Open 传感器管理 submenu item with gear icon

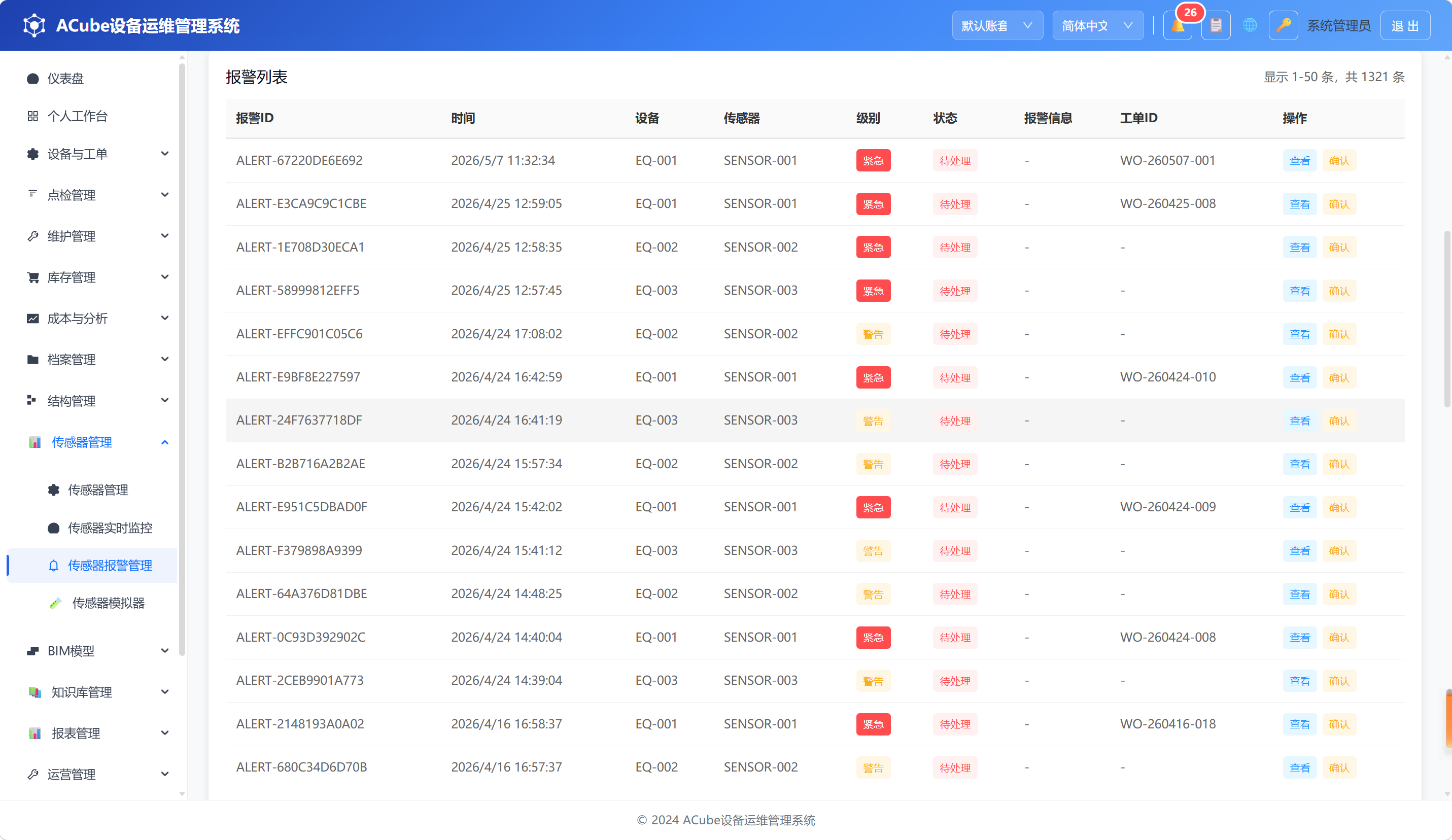pos(92,491)
